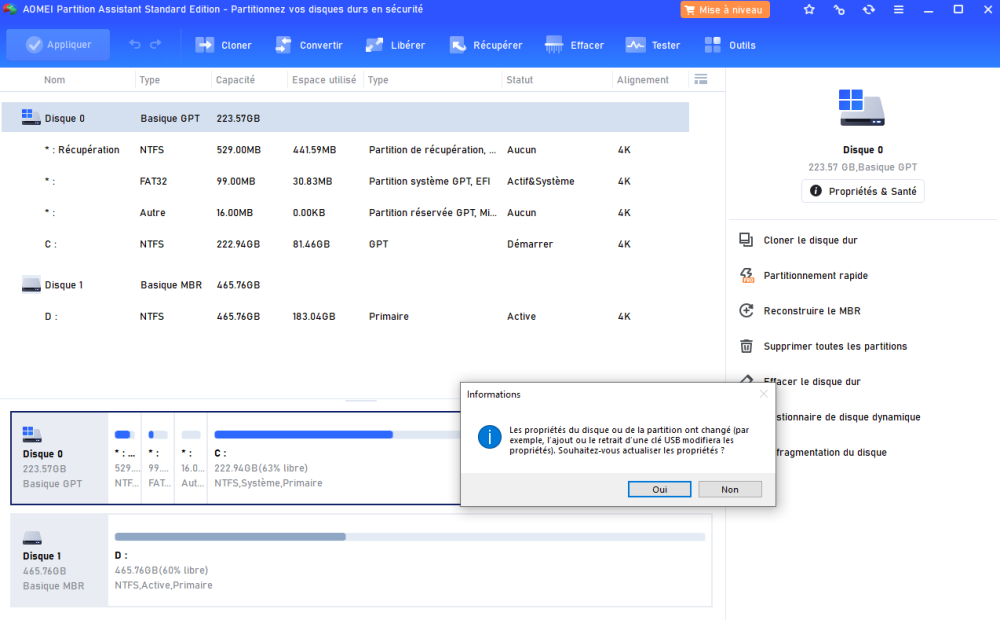Close the Informations dialog
This screenshot has height=620, width=1000.
[x=764, y=394]
